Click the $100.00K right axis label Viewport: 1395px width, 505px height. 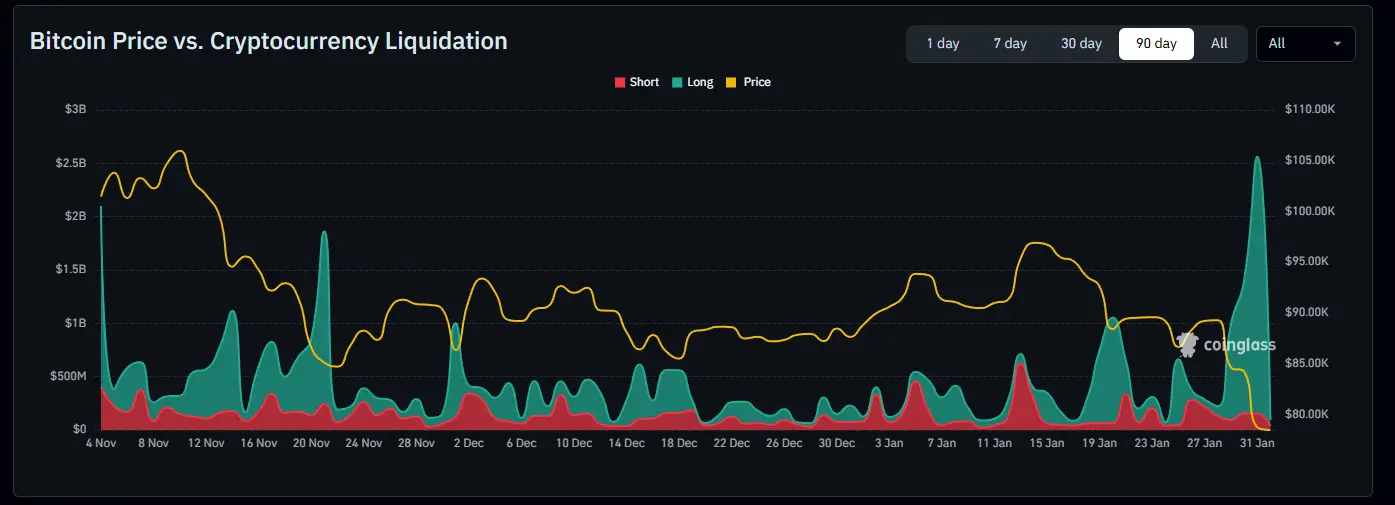click(x=1309, y=211)
